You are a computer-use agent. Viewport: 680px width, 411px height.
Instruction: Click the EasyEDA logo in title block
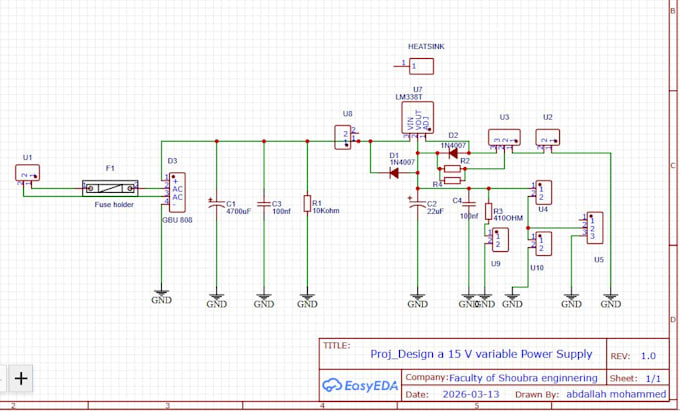pos(360,385)
